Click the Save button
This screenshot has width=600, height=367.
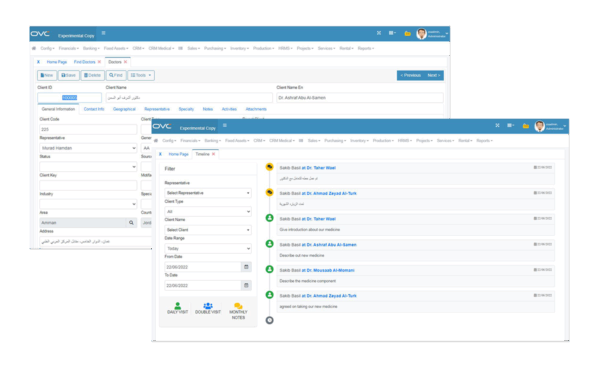click(x=68, y=75)
